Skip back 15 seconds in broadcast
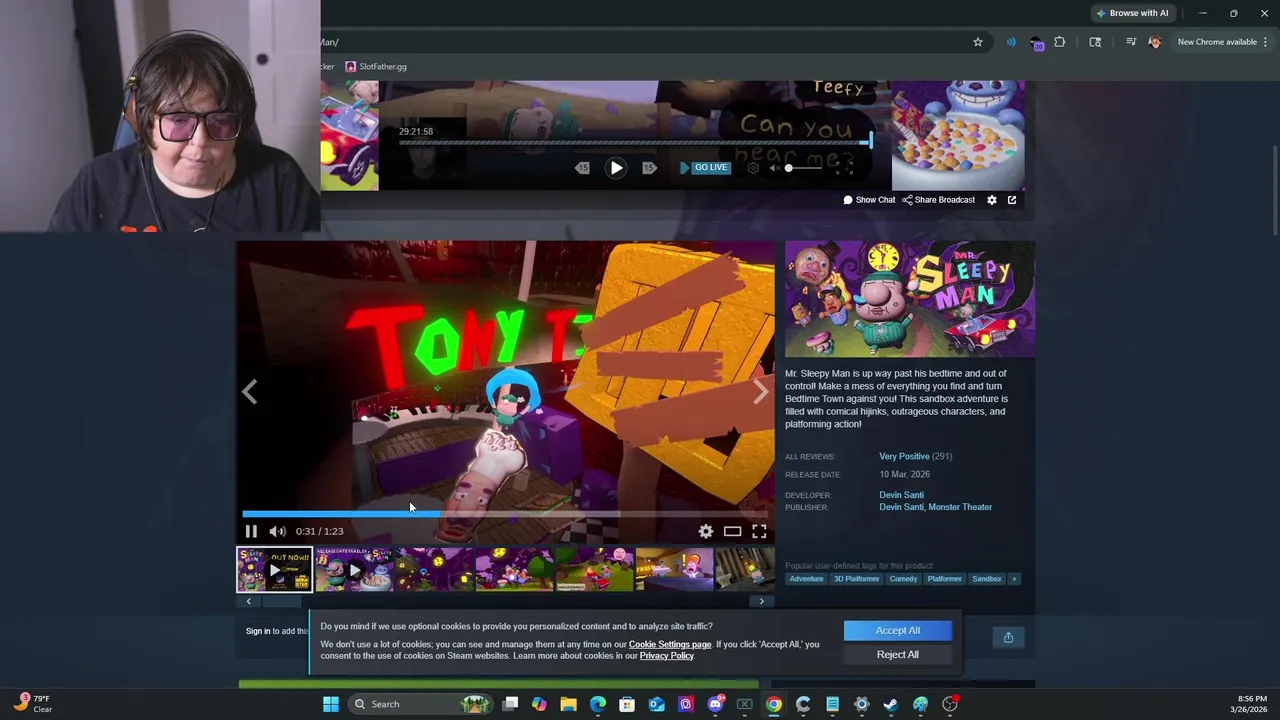1280x720 pixels. point(582,168)
